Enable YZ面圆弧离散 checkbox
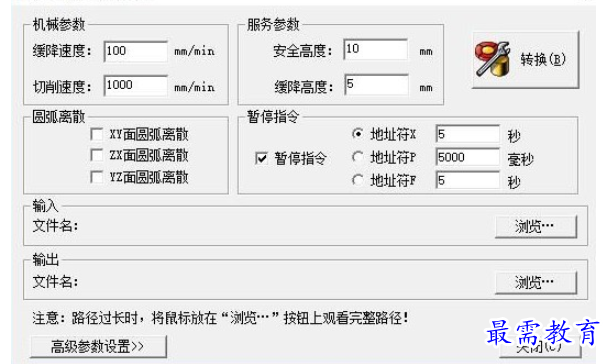This screenshot has height=364, width=608. 97,177
